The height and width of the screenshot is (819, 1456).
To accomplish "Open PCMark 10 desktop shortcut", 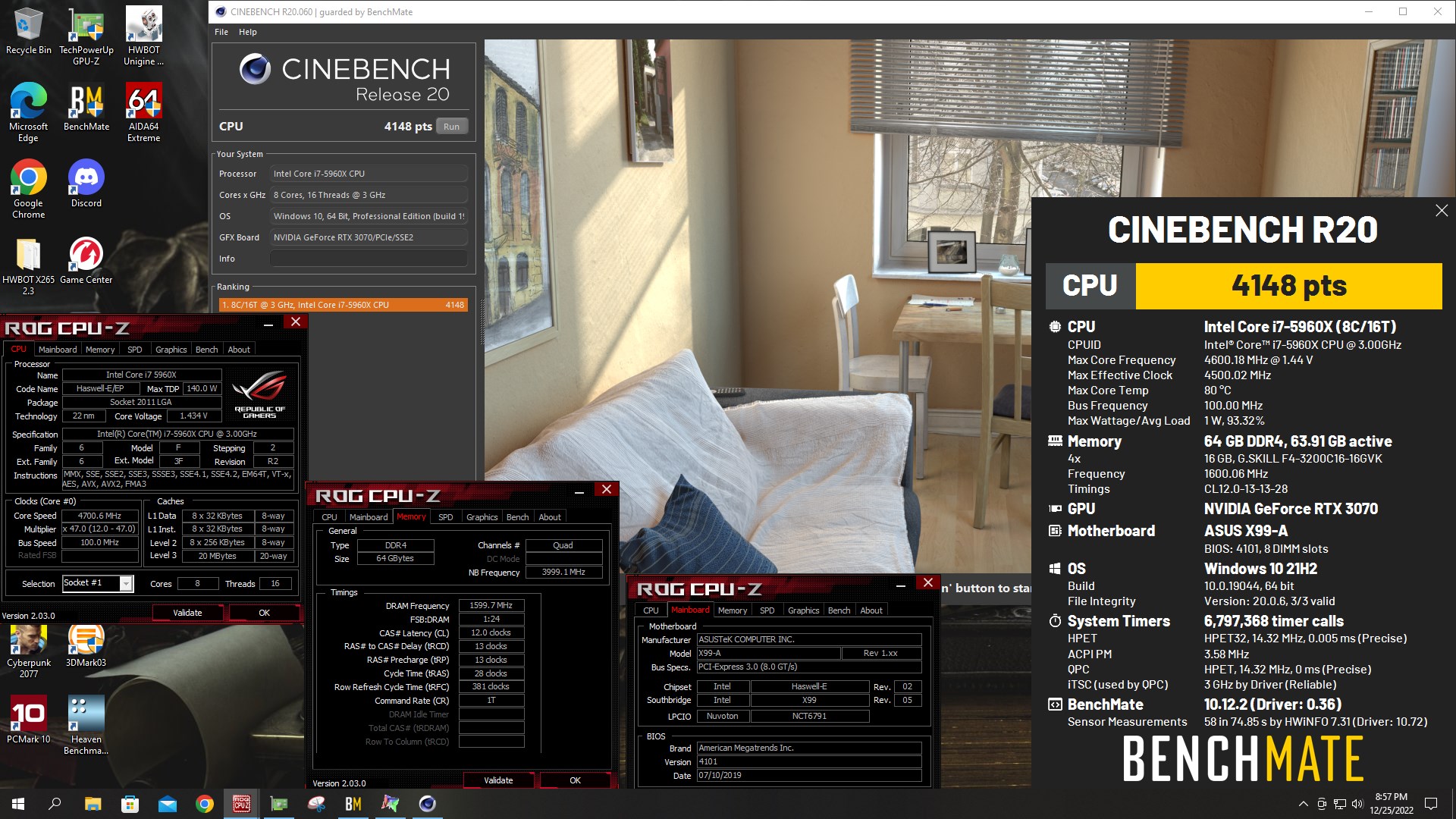I will (28, 719).
